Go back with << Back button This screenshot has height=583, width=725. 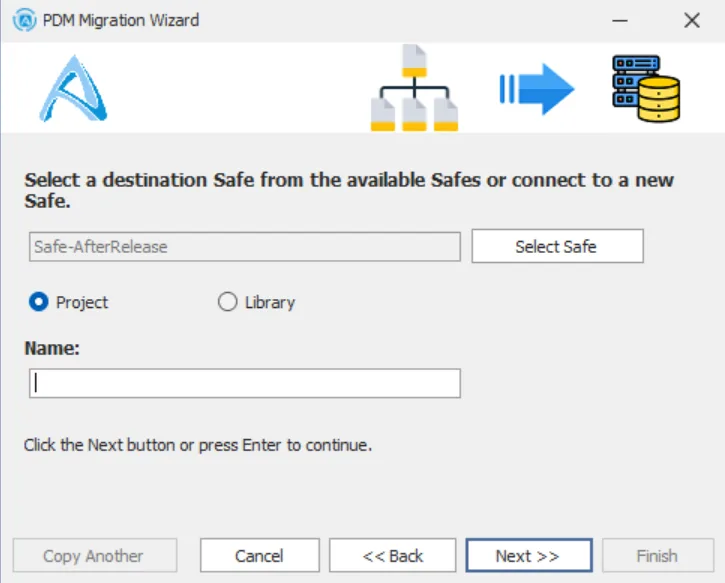tap(393, 556)
